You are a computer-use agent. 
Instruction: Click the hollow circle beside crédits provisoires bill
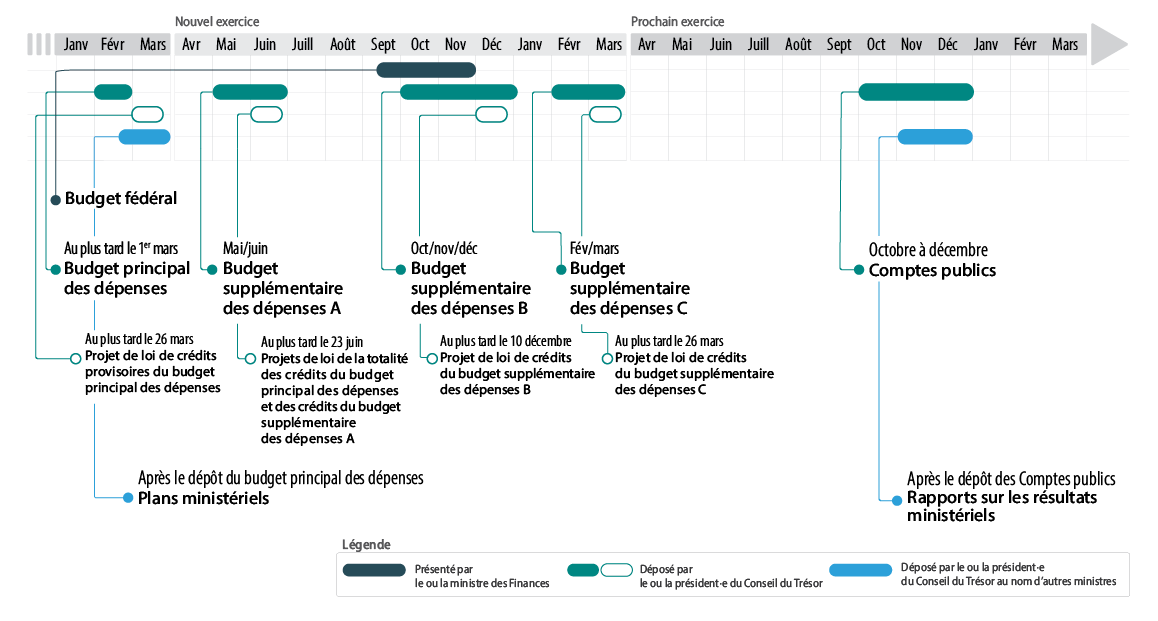tap(75, 357)
